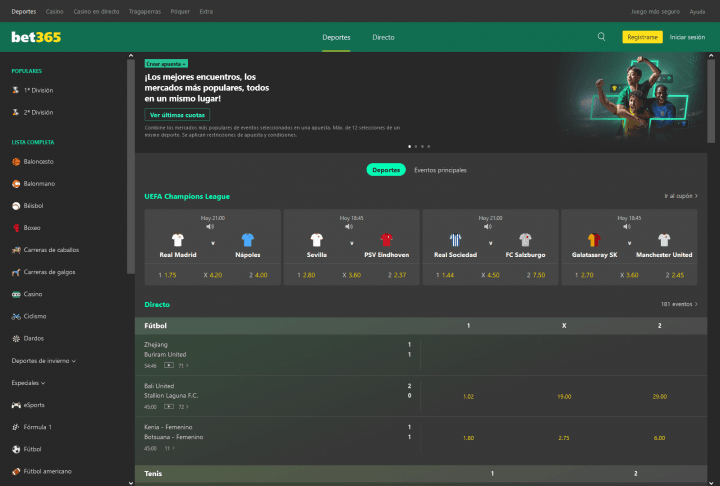The height and width of the screenshot is (486, 720).
Task: Switch to the Deportes pill tab
Action: pyautogui.click(x=386, y=170)
